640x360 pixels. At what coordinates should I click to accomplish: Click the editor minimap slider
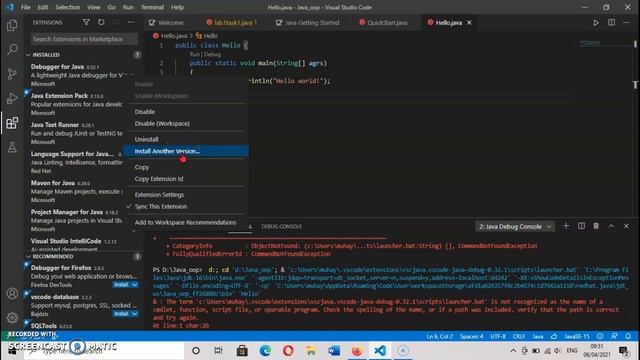[606, 44]
